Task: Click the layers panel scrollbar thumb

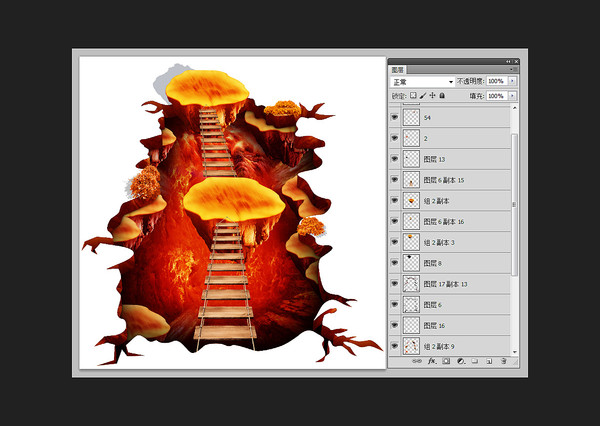Action: click(x=515, y=204)
